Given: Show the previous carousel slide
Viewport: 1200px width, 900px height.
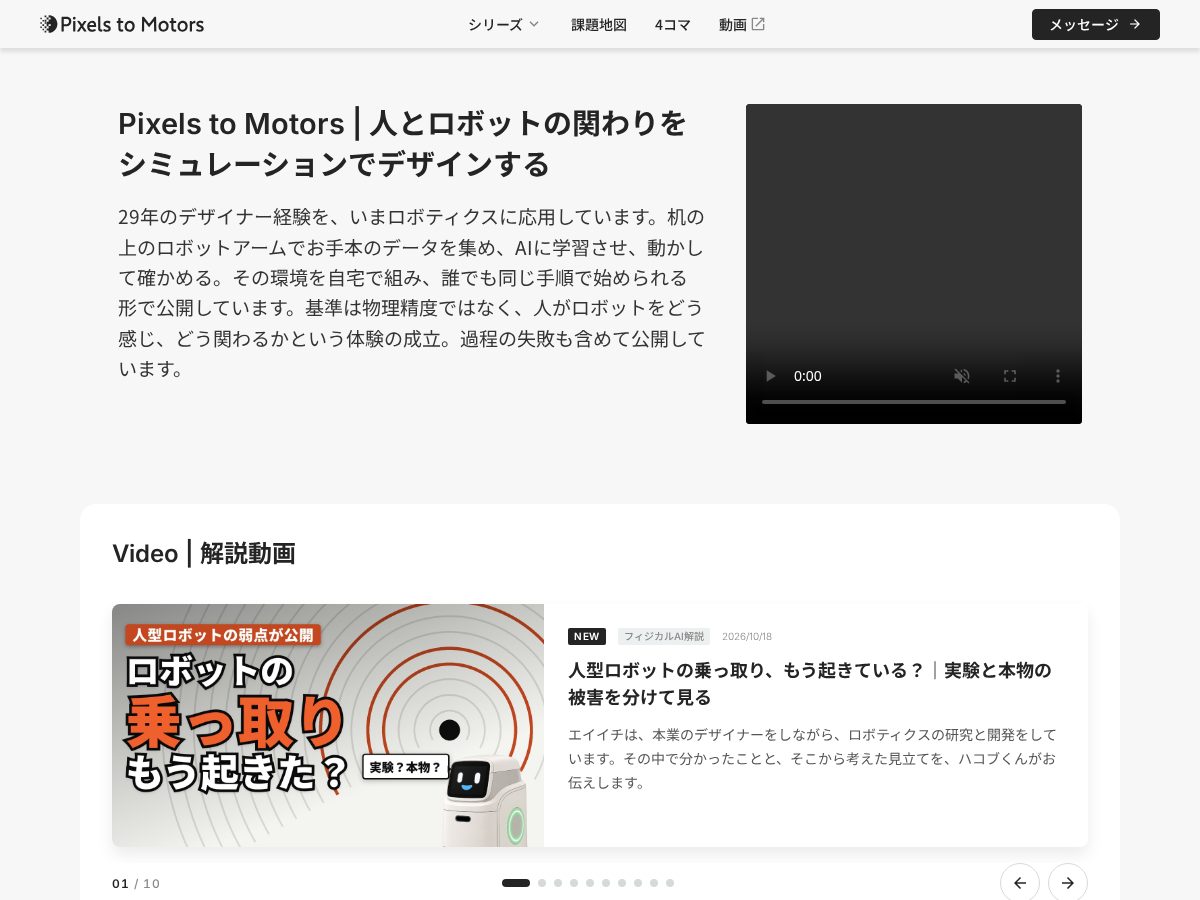Looking at the screenshot, I should pyautogui.click(x=1020, y=883).
